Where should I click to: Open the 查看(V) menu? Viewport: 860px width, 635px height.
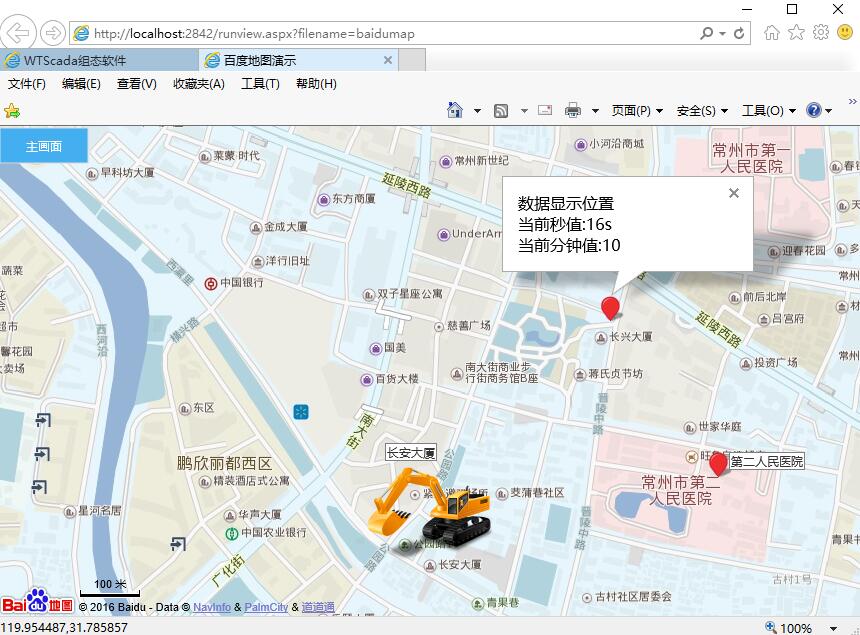(137, 84)
